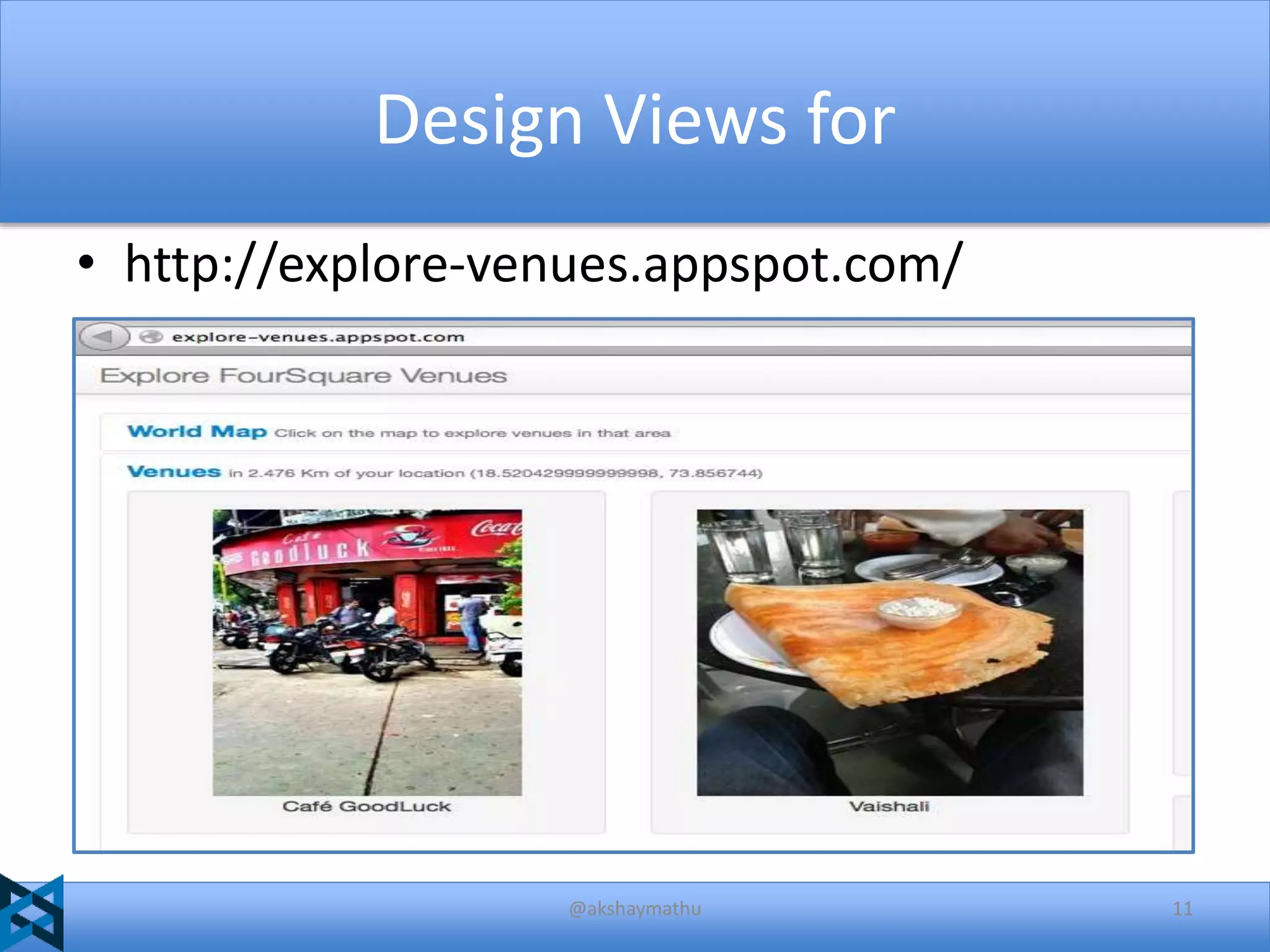
Task: Select the Design Views for slide title
Action: pos(635,119)
